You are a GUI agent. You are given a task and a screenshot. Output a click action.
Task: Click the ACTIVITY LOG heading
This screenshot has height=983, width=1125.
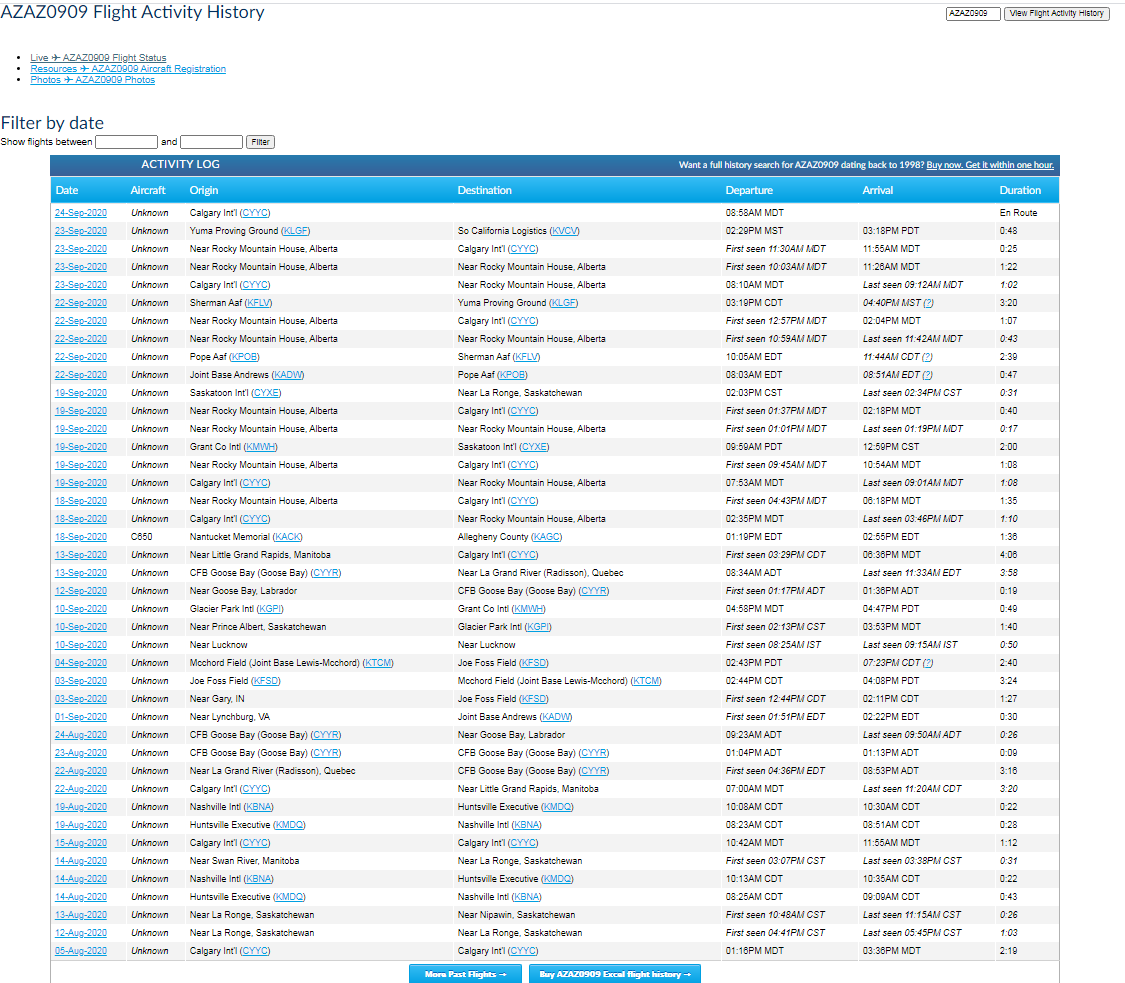tap(180, 164)
